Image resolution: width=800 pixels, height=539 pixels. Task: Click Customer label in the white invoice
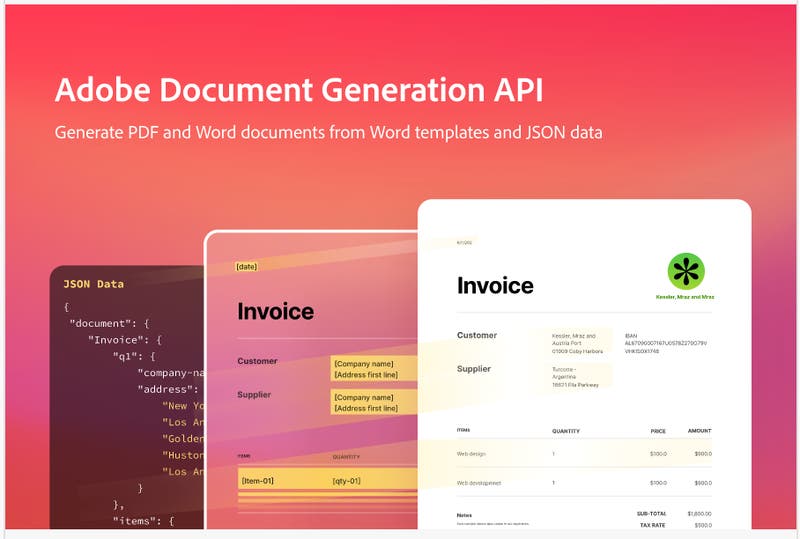(477, 335)
